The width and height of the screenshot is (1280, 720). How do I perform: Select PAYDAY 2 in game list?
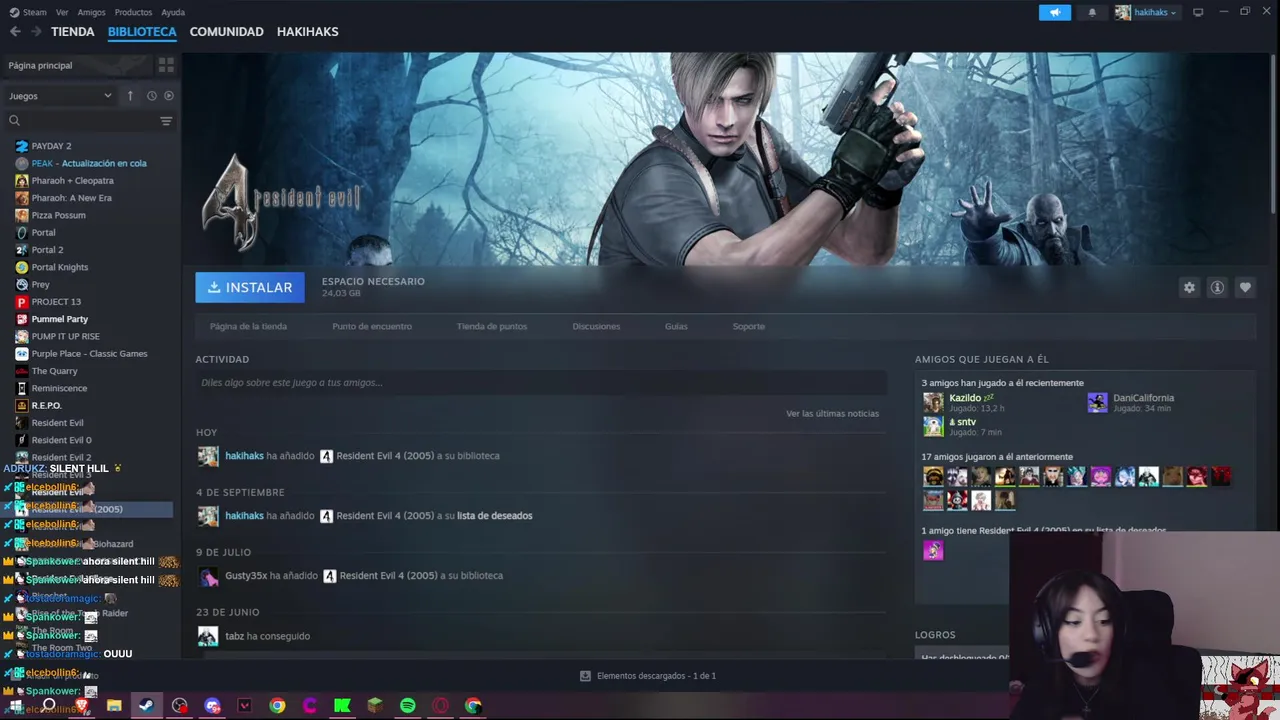pyautogui.click(x=51, y=146)
